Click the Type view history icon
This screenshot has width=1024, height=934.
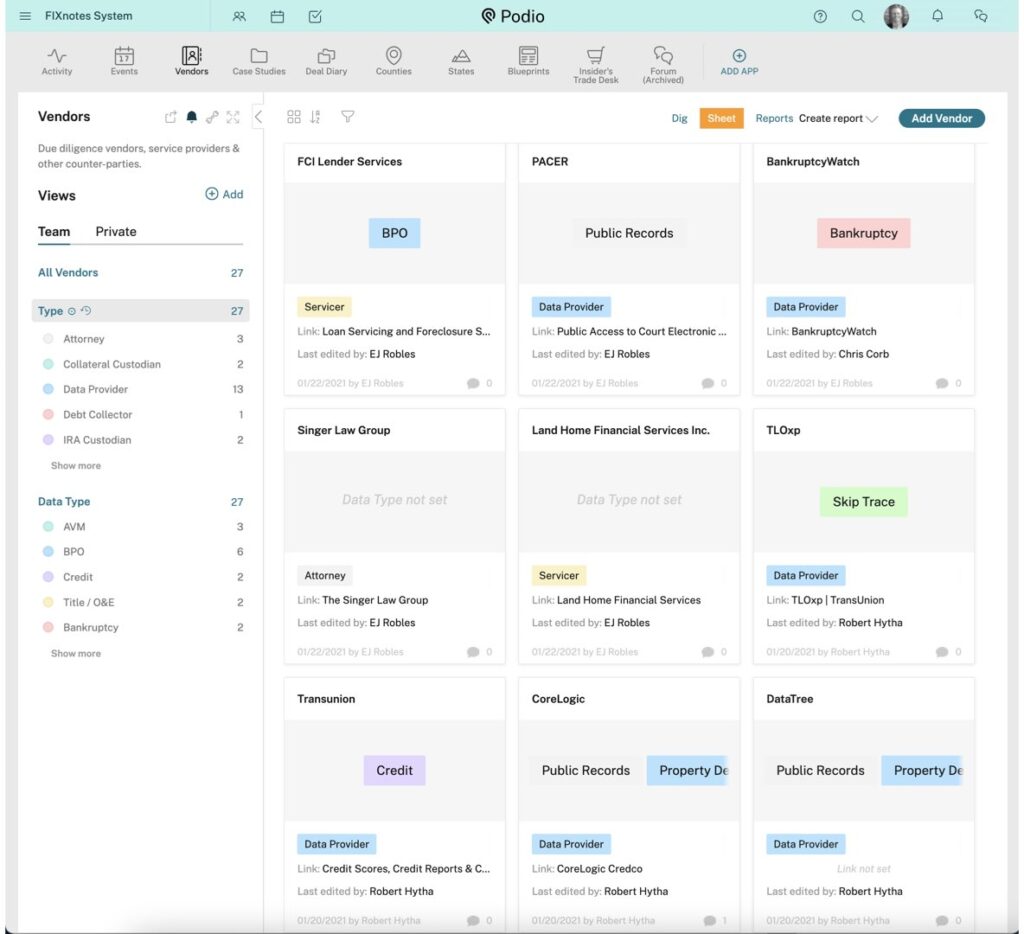coord(86,311)
